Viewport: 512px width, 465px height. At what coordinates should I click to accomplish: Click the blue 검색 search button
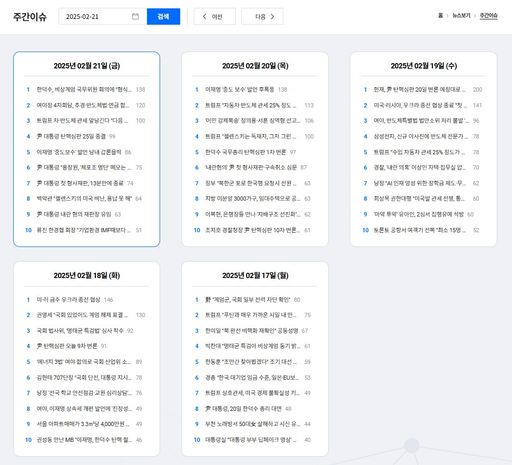point(163,16)
